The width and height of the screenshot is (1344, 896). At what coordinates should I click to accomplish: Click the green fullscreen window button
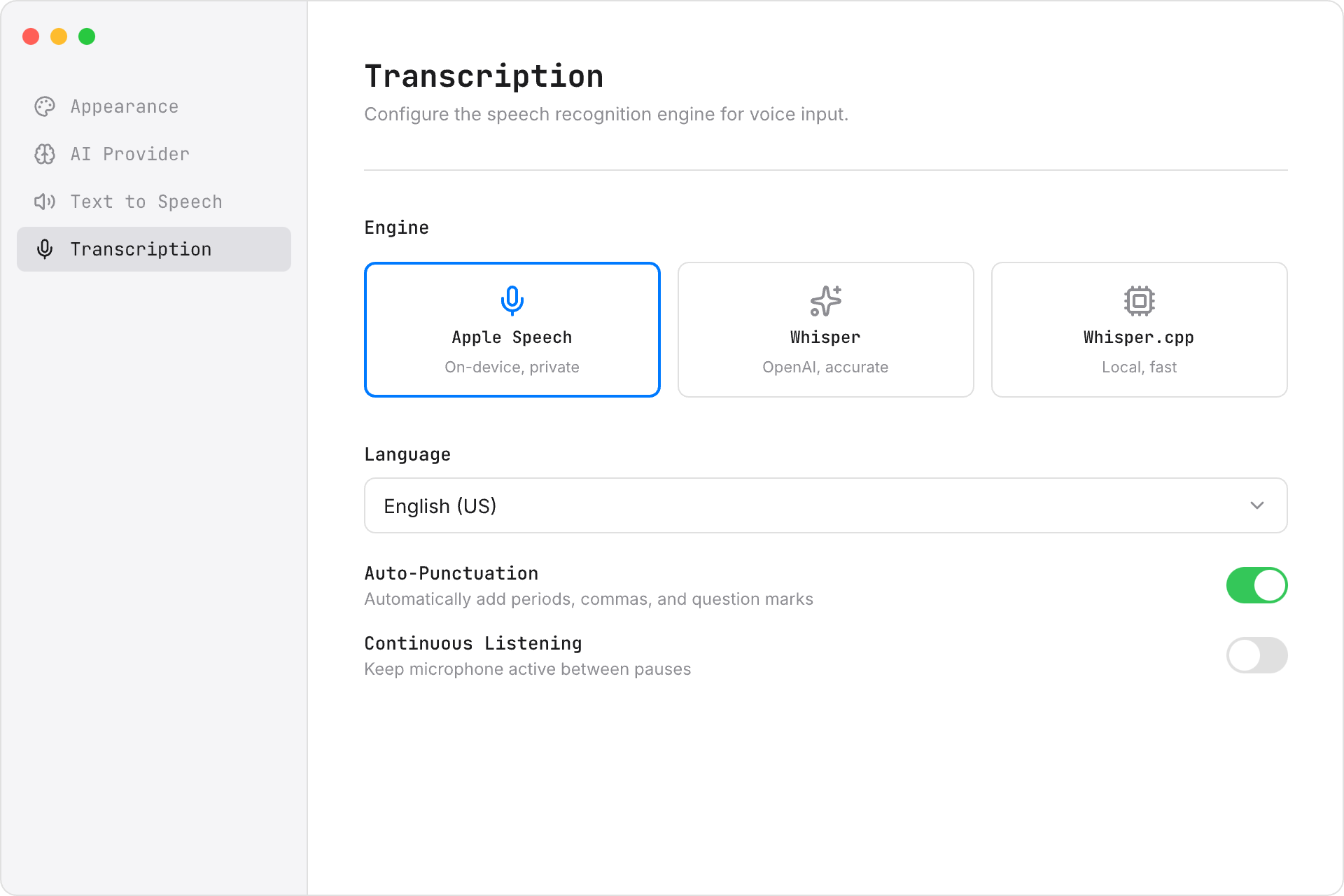[x=87, y=36]
